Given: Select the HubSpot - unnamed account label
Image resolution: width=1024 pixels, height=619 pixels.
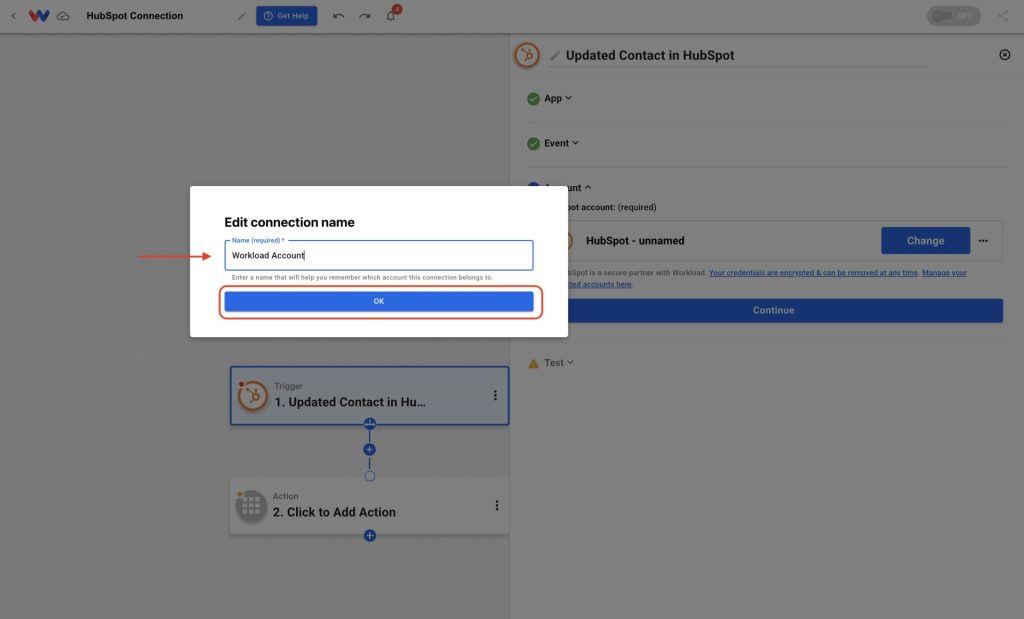Looking at the screenshot, I should pyautogui.click(x=635, y=240).
